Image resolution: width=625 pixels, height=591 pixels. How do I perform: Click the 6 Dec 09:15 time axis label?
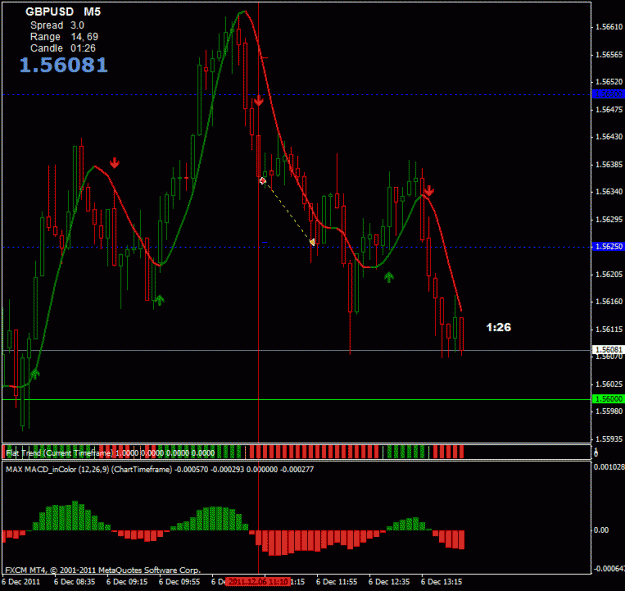127,582
